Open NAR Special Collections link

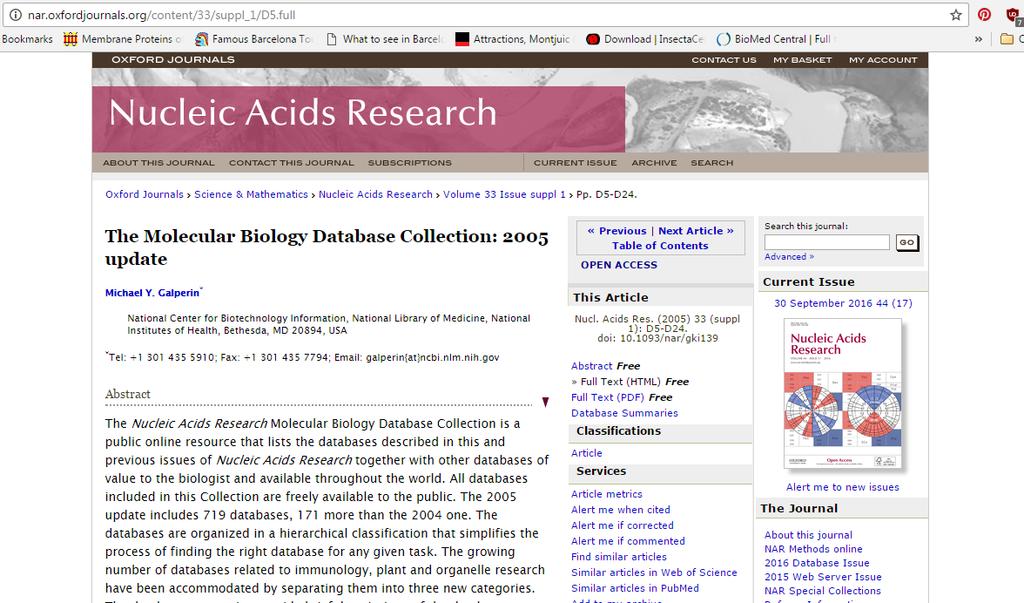tap(822, 591)
